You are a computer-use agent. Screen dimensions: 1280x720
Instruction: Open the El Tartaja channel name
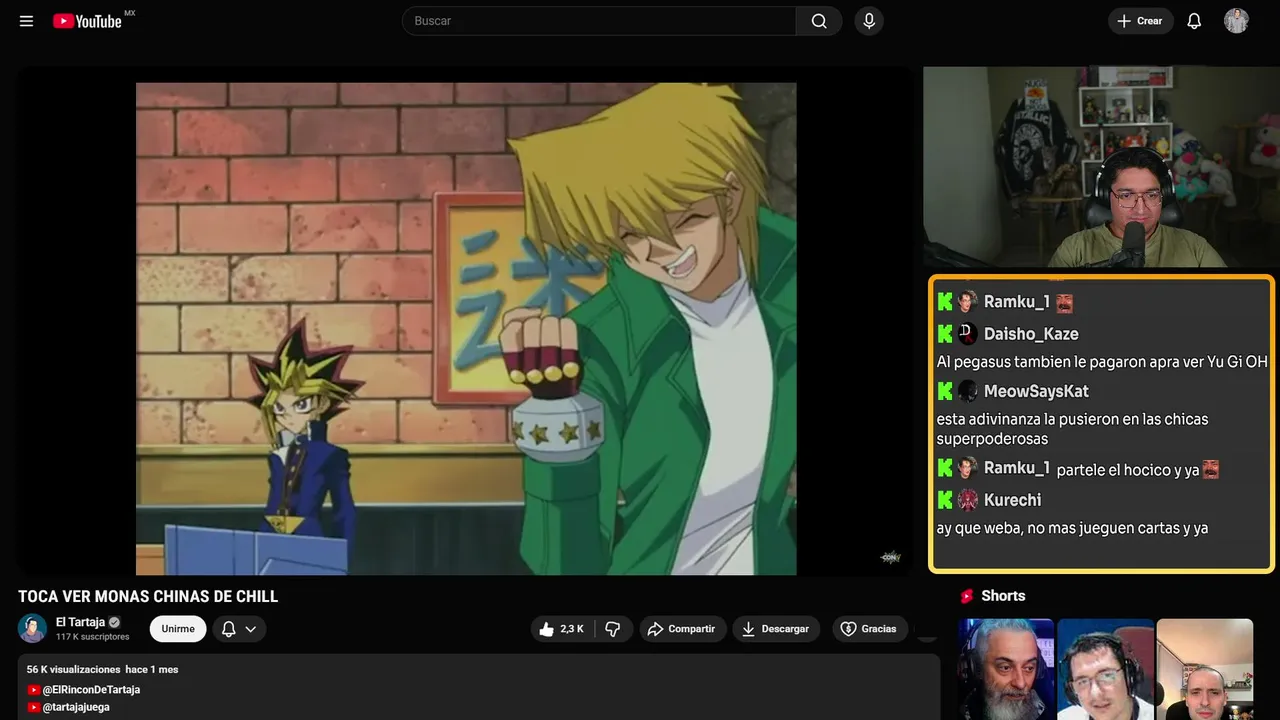pos(80,622)
